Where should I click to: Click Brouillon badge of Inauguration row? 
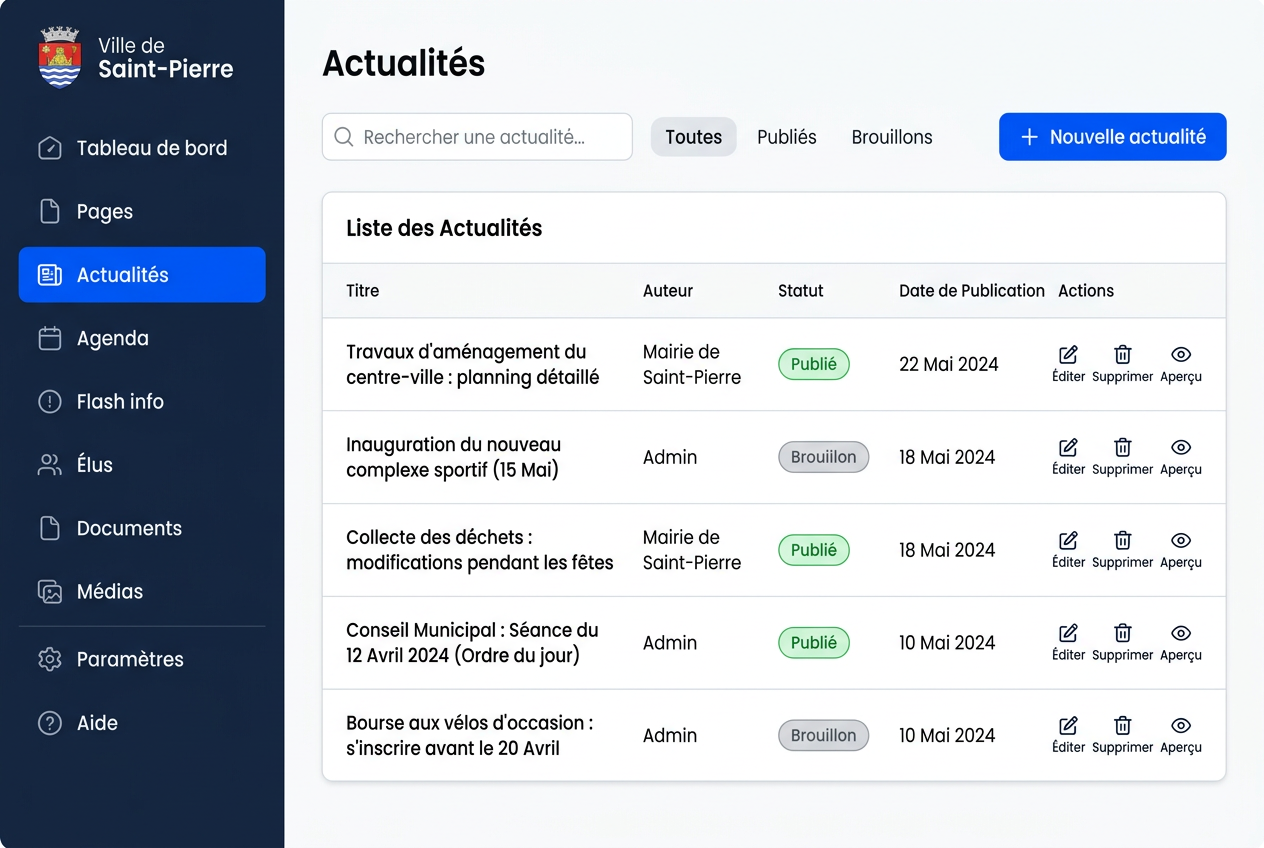(x=824, y=457)
